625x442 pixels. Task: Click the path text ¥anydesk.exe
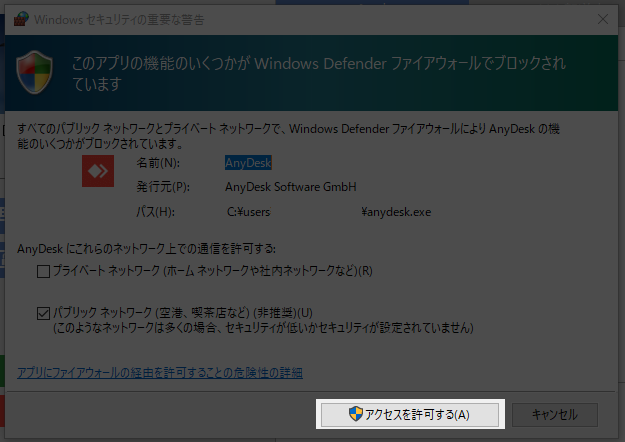point(396,212)
